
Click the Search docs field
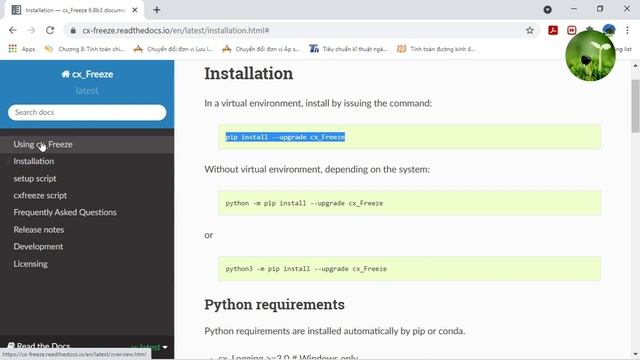coord(87,112)
